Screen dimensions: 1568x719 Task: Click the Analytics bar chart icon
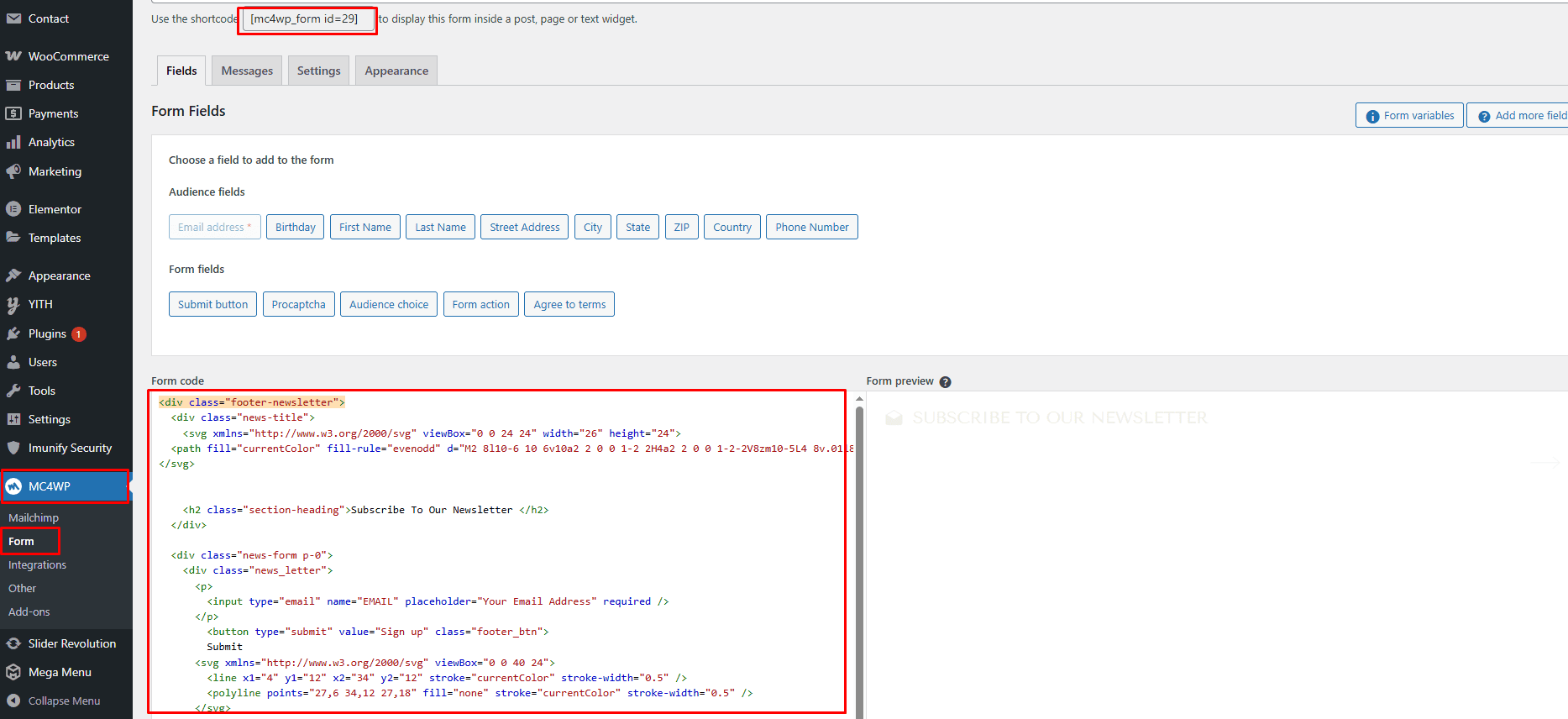13,142
